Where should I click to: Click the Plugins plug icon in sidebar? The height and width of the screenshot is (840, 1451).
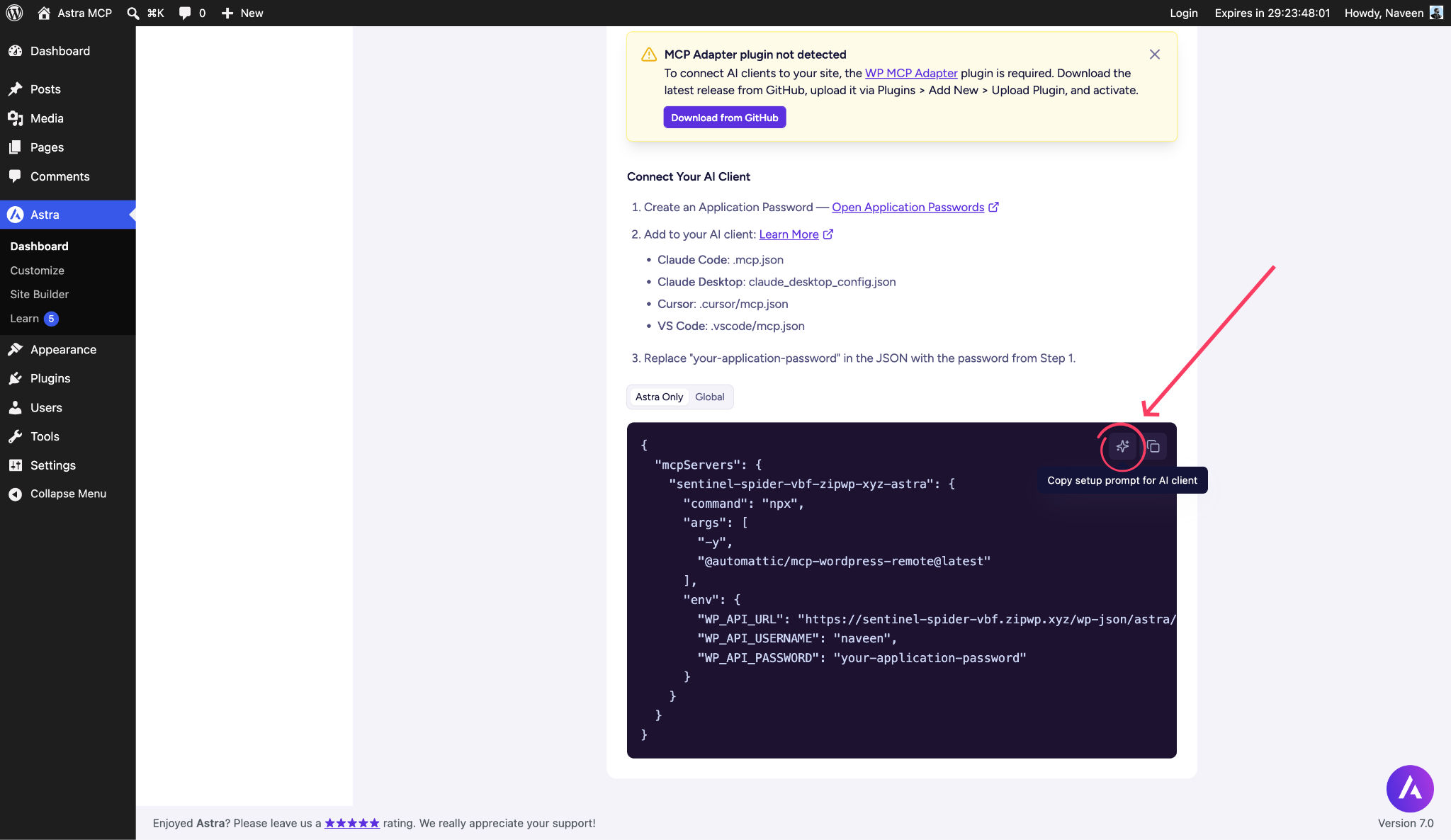(15, 378)
